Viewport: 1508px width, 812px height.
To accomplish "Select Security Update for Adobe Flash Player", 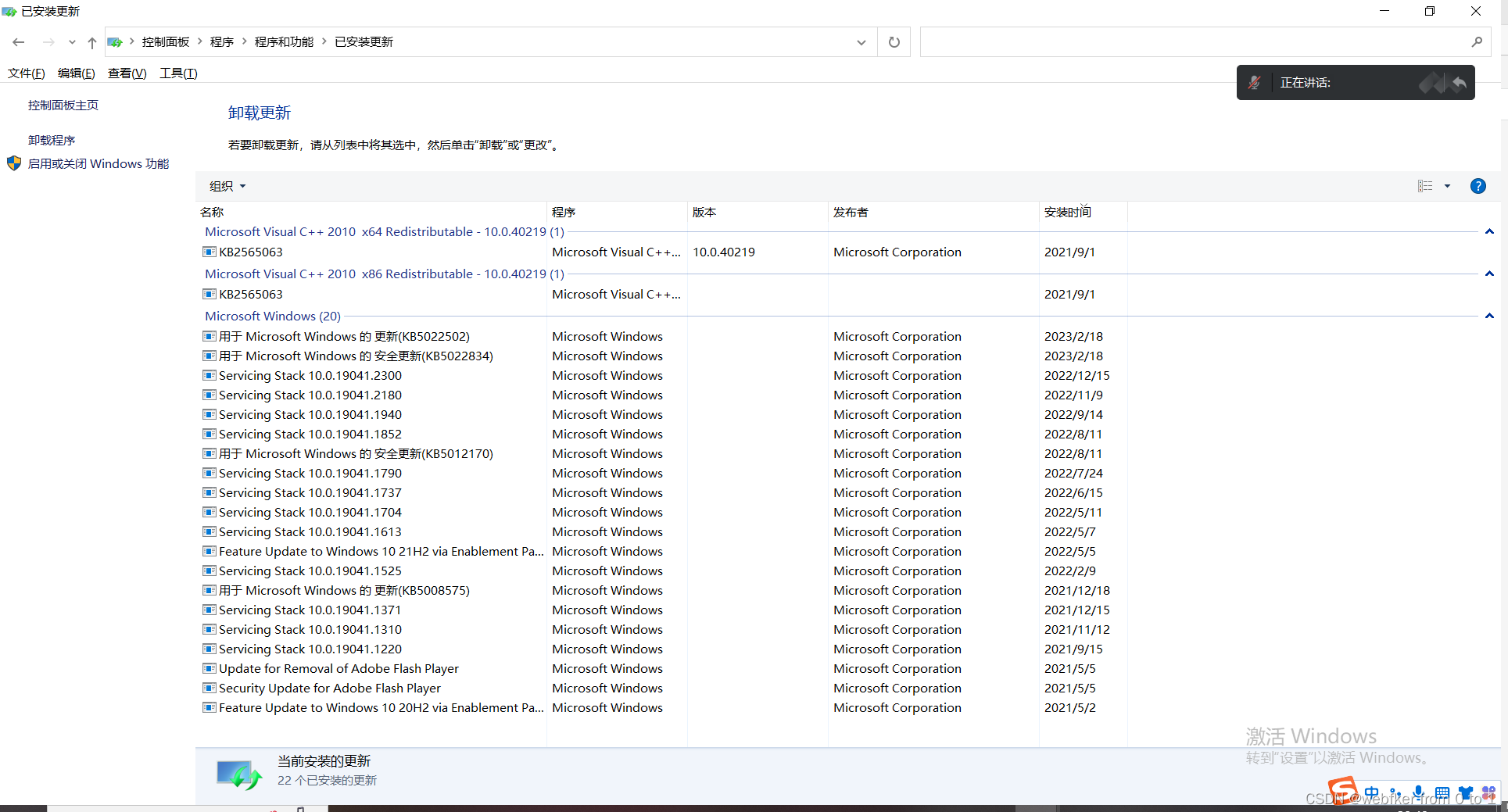I will coord(664,688).
